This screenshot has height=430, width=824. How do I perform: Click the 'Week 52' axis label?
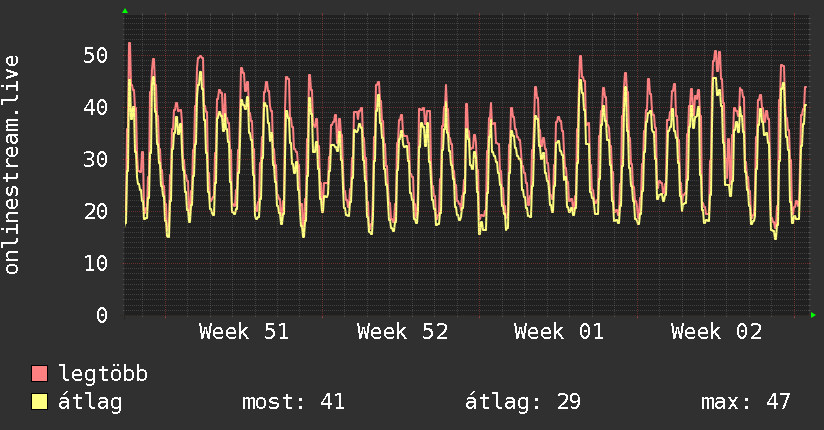tap(403, 332)
